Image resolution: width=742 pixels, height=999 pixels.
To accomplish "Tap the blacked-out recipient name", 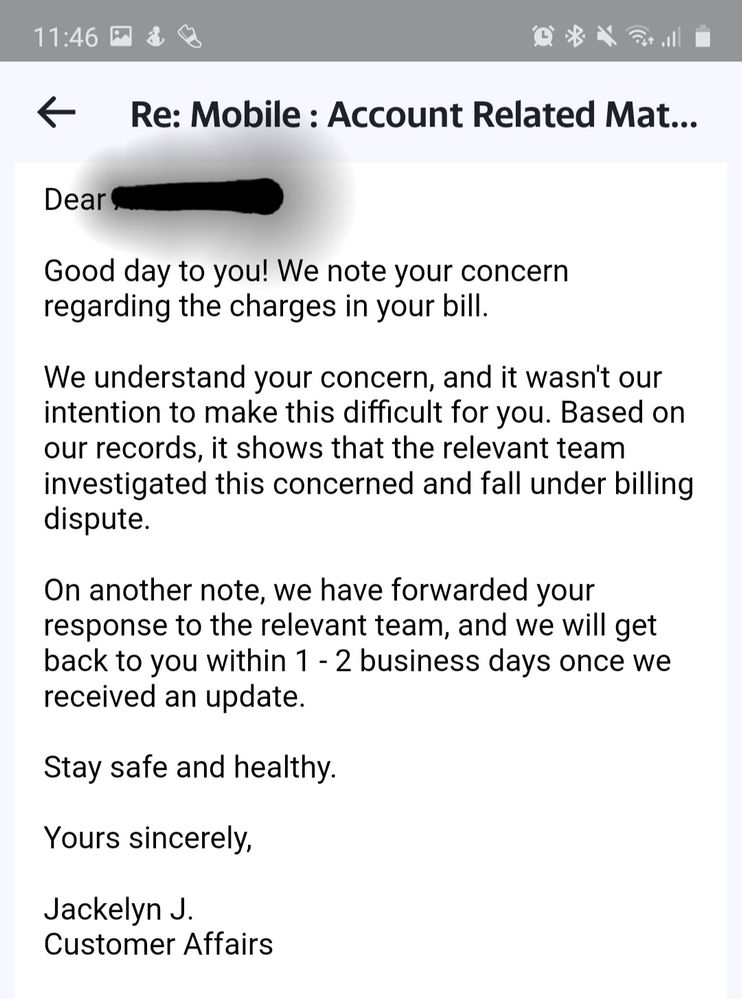I will pyautogui.click(x=196, y=197).
